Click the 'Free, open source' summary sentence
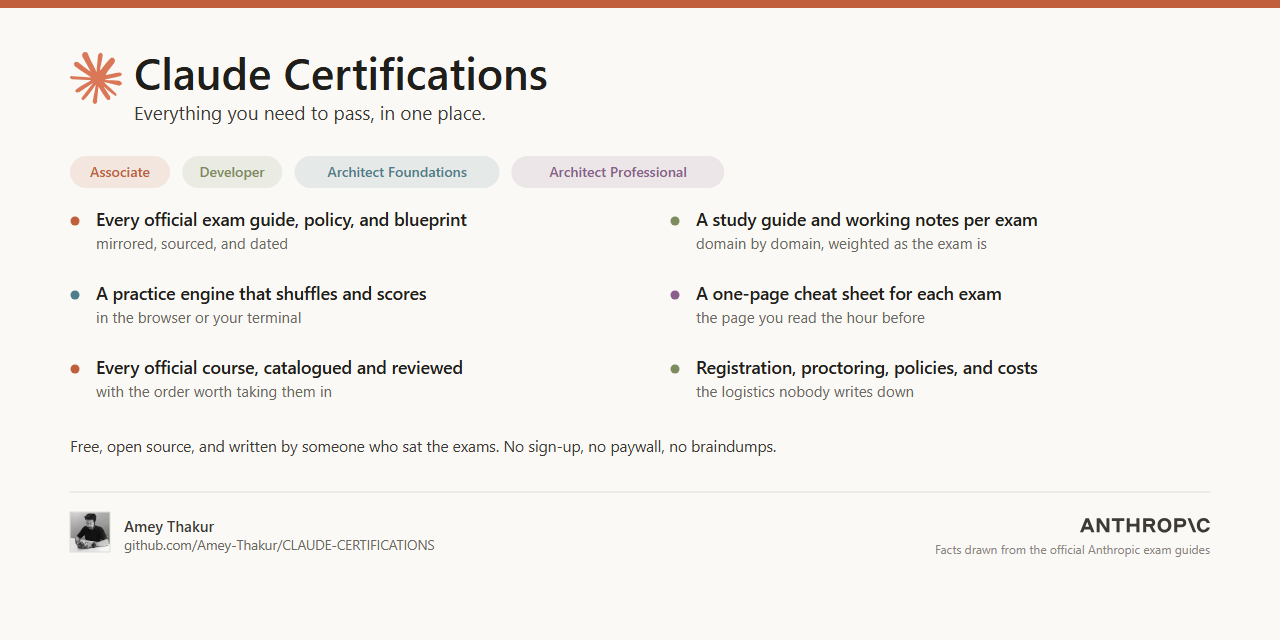Screen dimensions: 1280x640 [423, 447]
